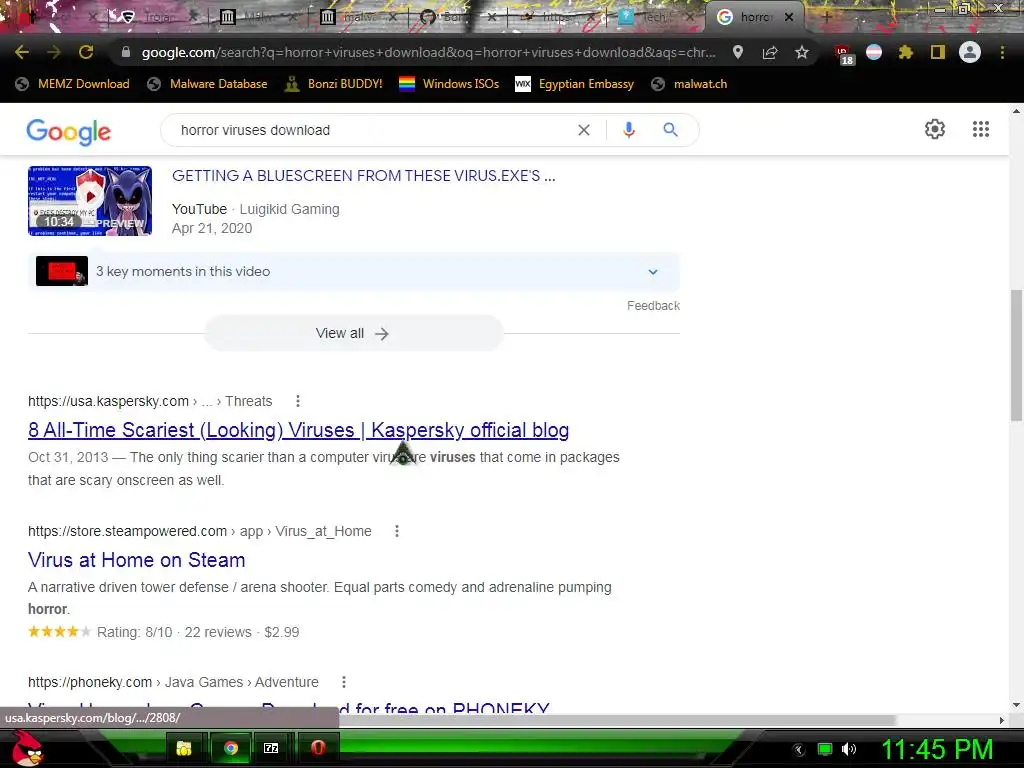Open a new browser tab

(826, 17)
